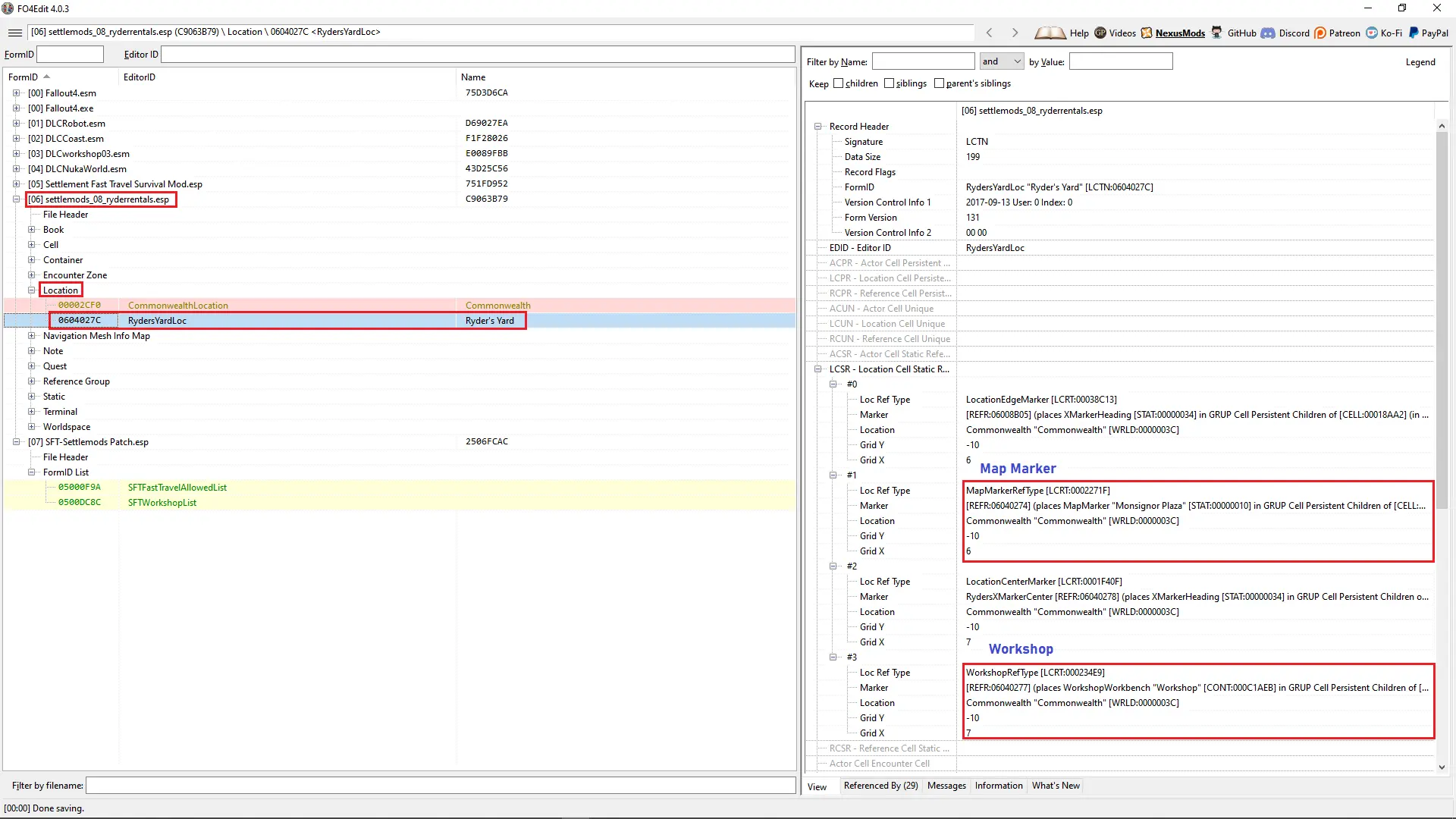The width and height of the screenshot is (1456, 819).
Task: Click the record view scrollbar thumb
Action: [1442, 320]
